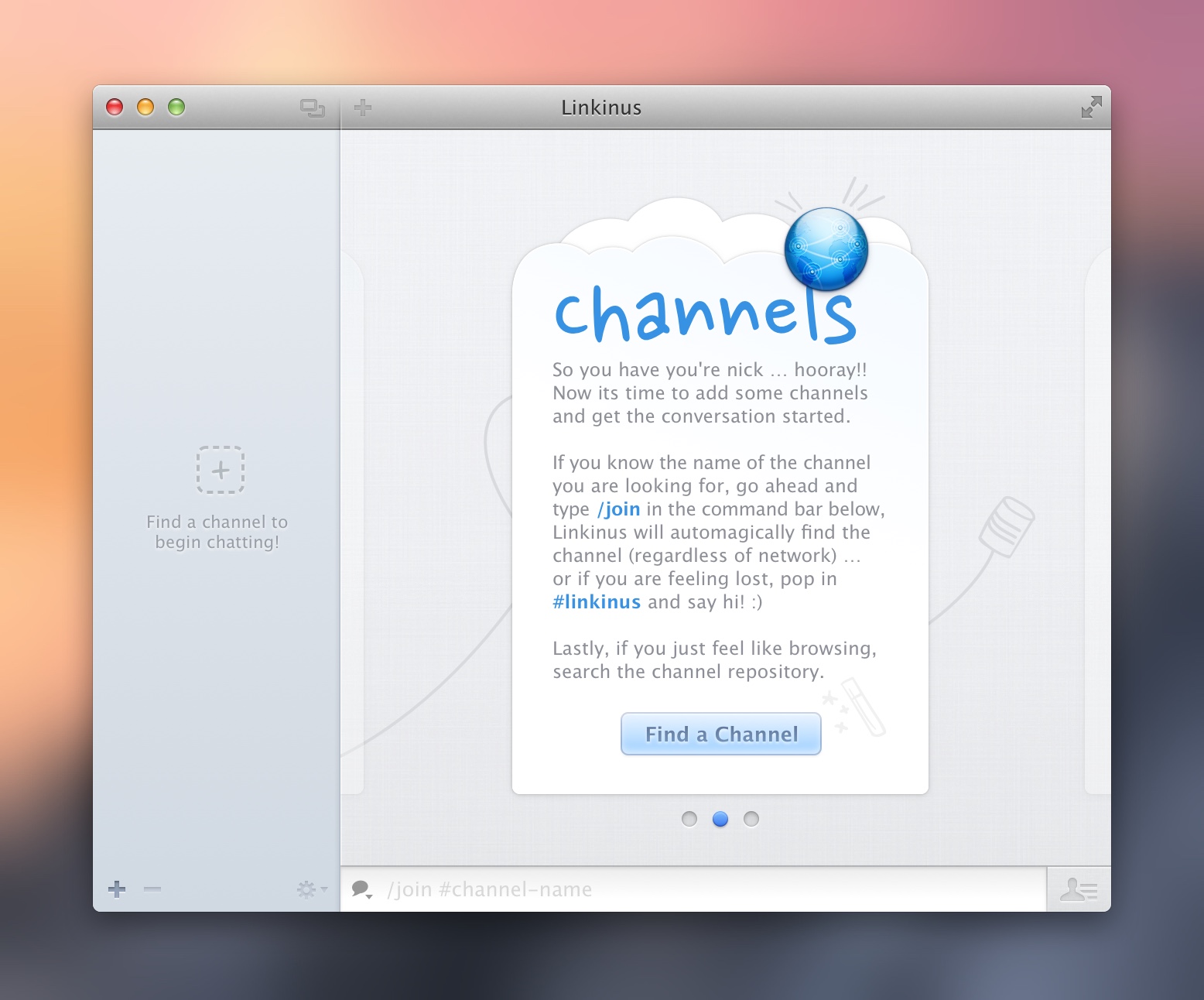Show the next card at right edge

[x=1098, y=522]
